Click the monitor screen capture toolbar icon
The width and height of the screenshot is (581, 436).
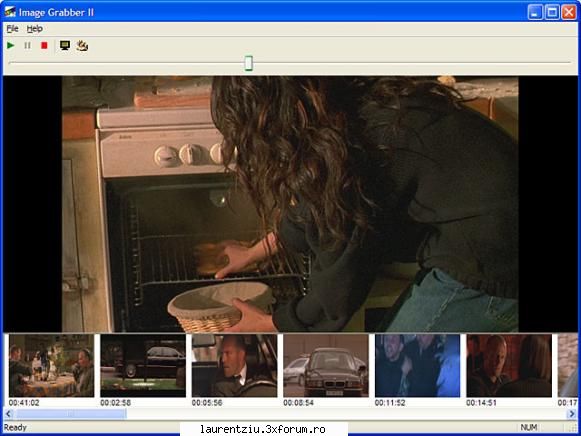65,46
